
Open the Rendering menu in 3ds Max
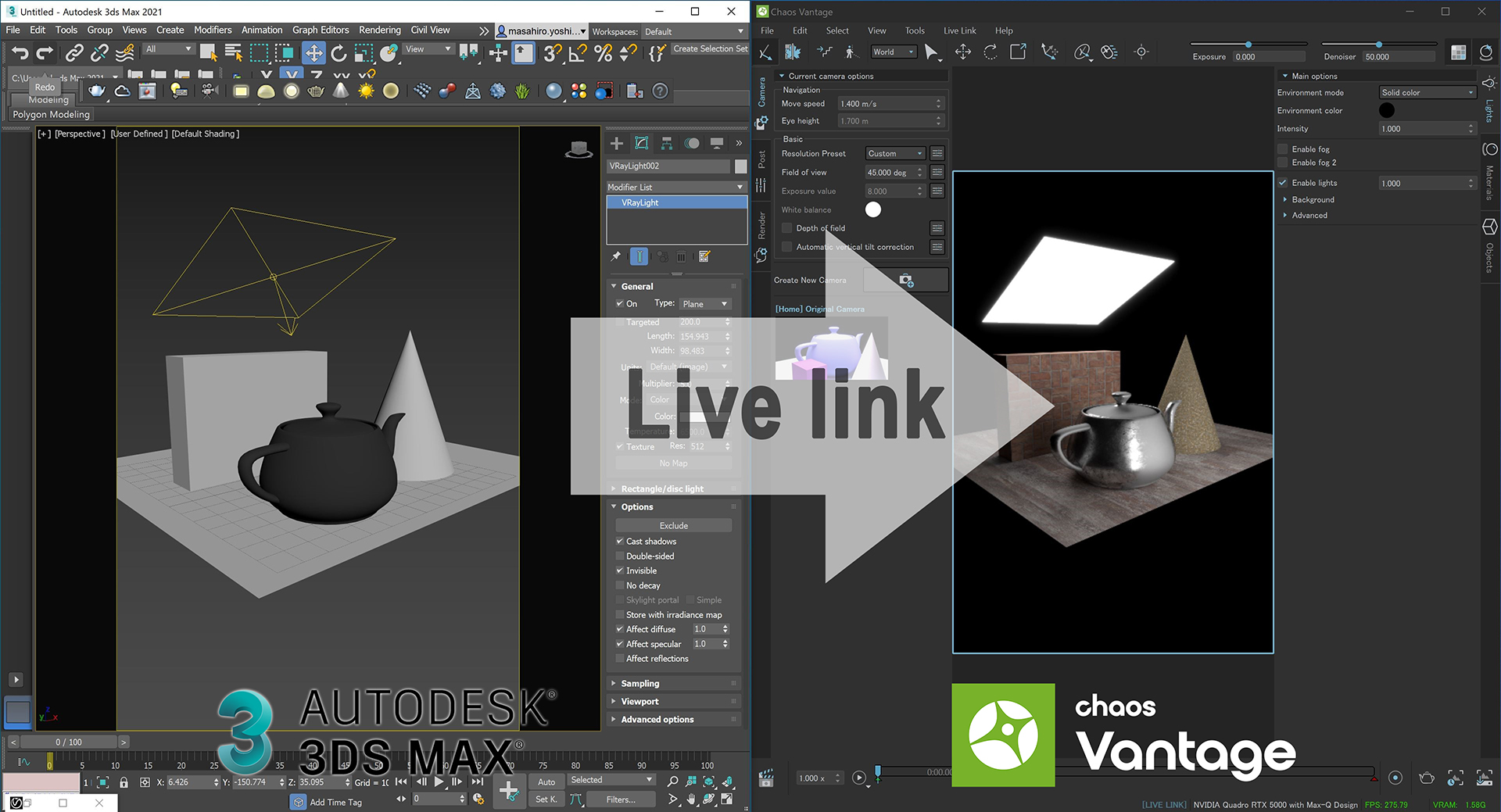pyautogui.click(x=379, y=30)
